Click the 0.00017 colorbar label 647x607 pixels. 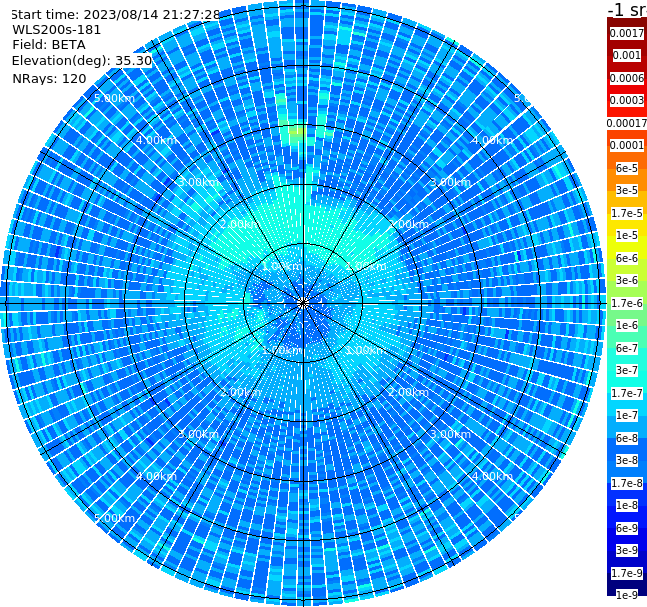626,123
